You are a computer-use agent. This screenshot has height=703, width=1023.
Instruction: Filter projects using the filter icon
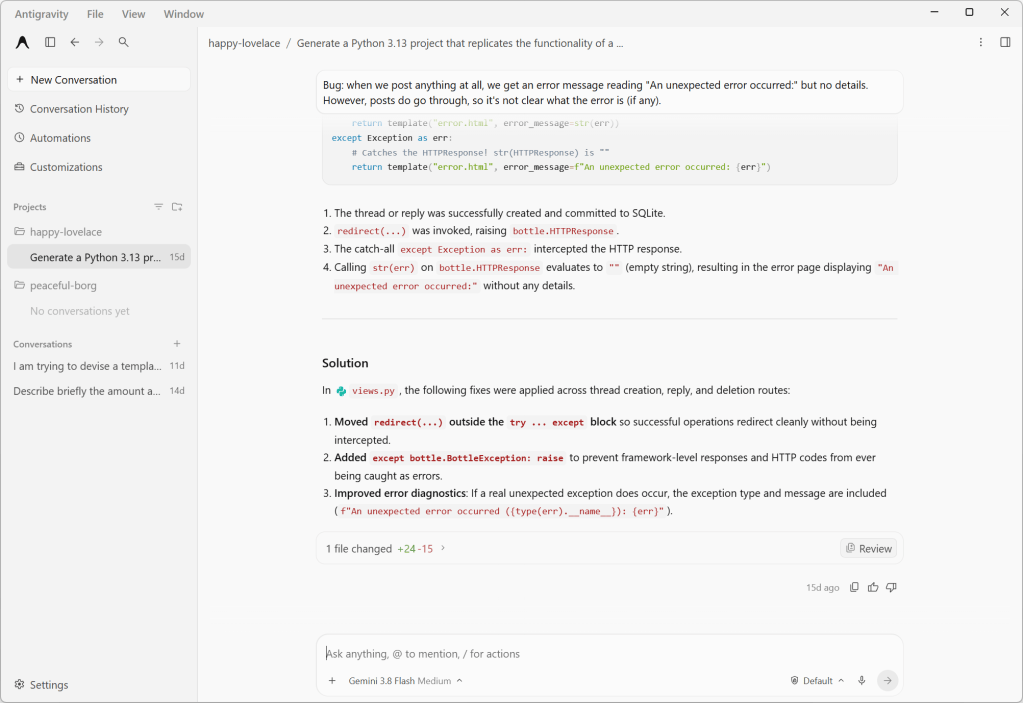point(159,207)
